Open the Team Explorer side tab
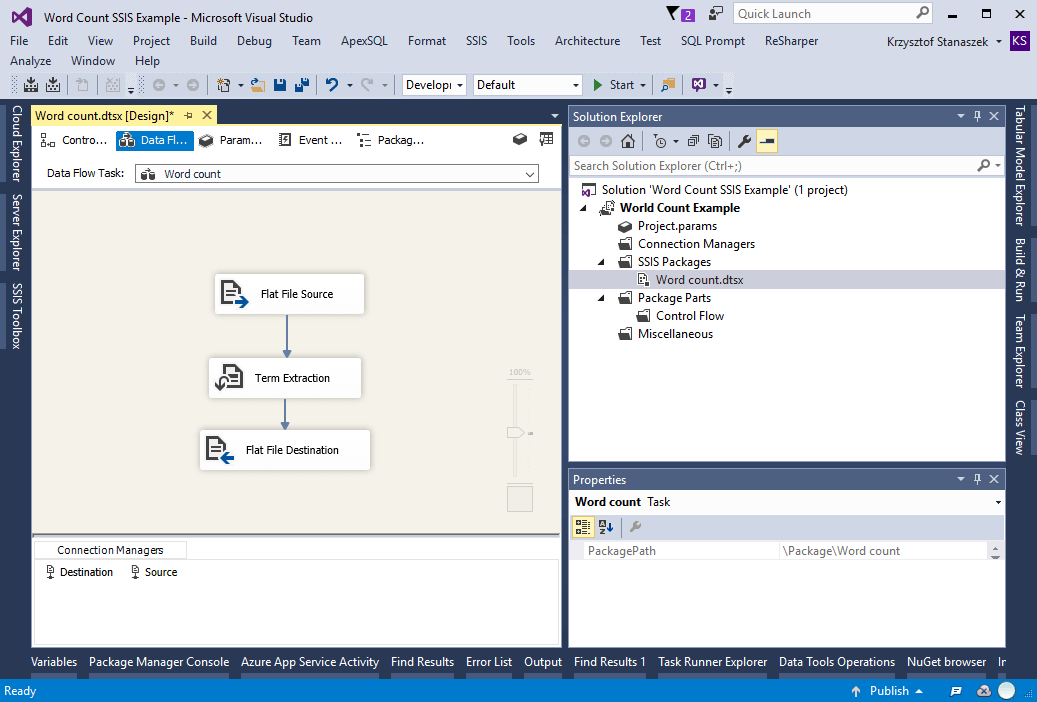Image resolution: width=1037 pixels, height=702 pixels. [1020, 351]
